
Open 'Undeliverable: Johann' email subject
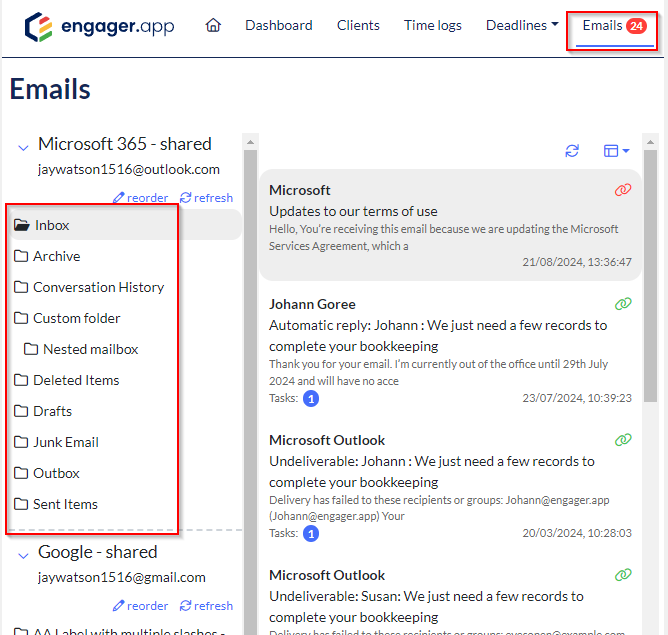point(432,472)
